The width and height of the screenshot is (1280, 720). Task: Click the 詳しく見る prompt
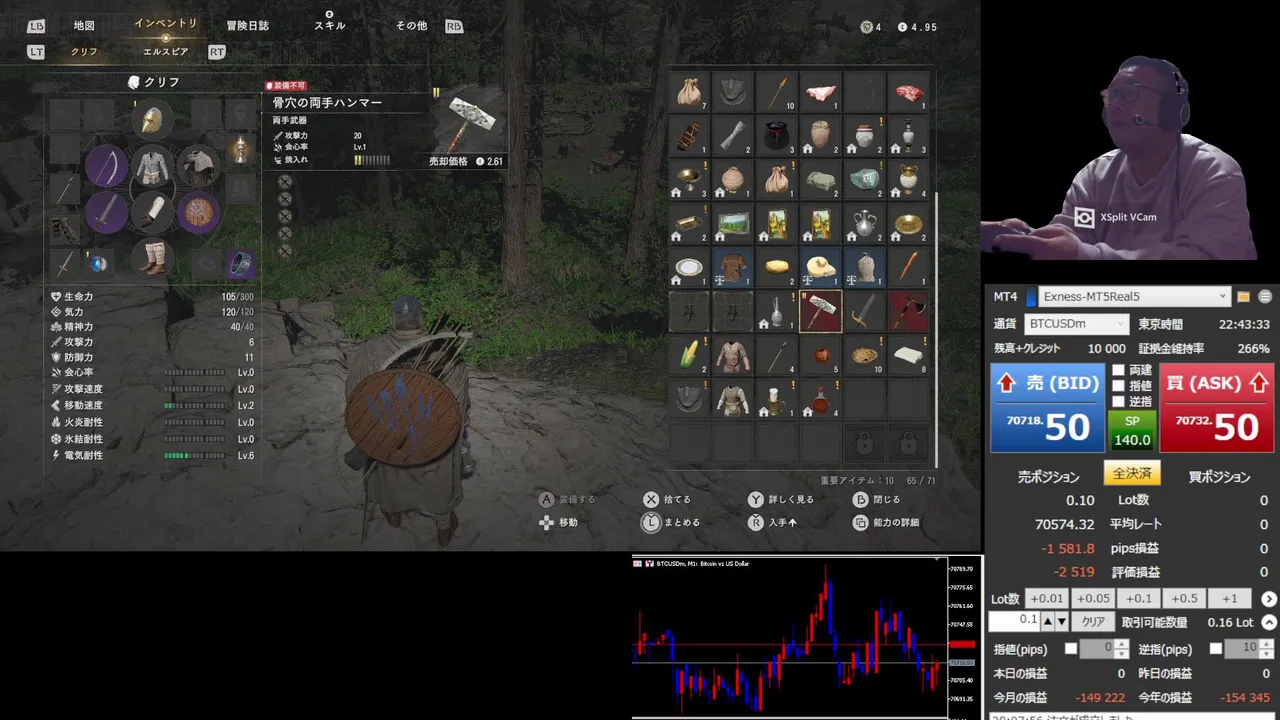pos(781,499)
